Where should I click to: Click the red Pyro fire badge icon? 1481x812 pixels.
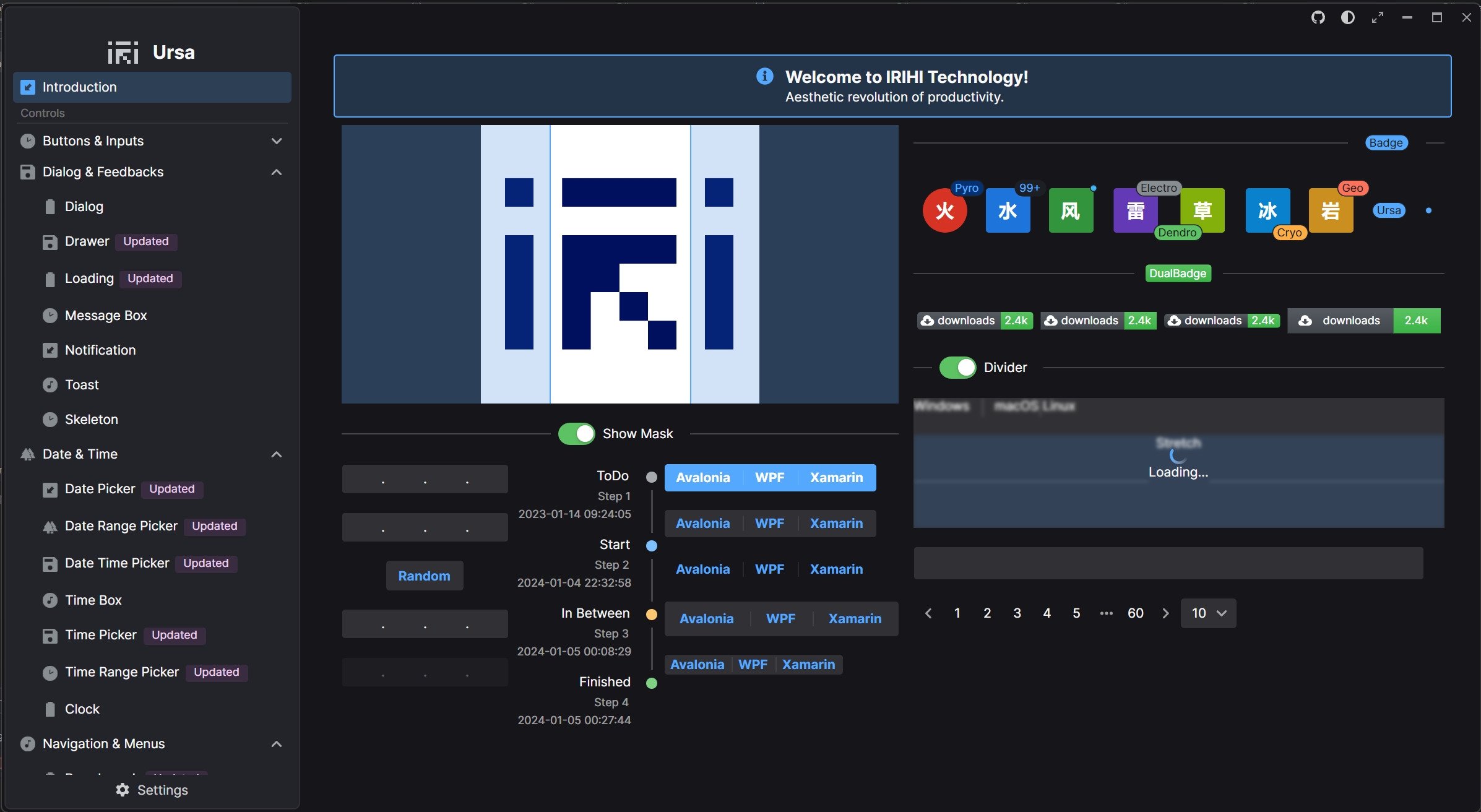(944, 211)
